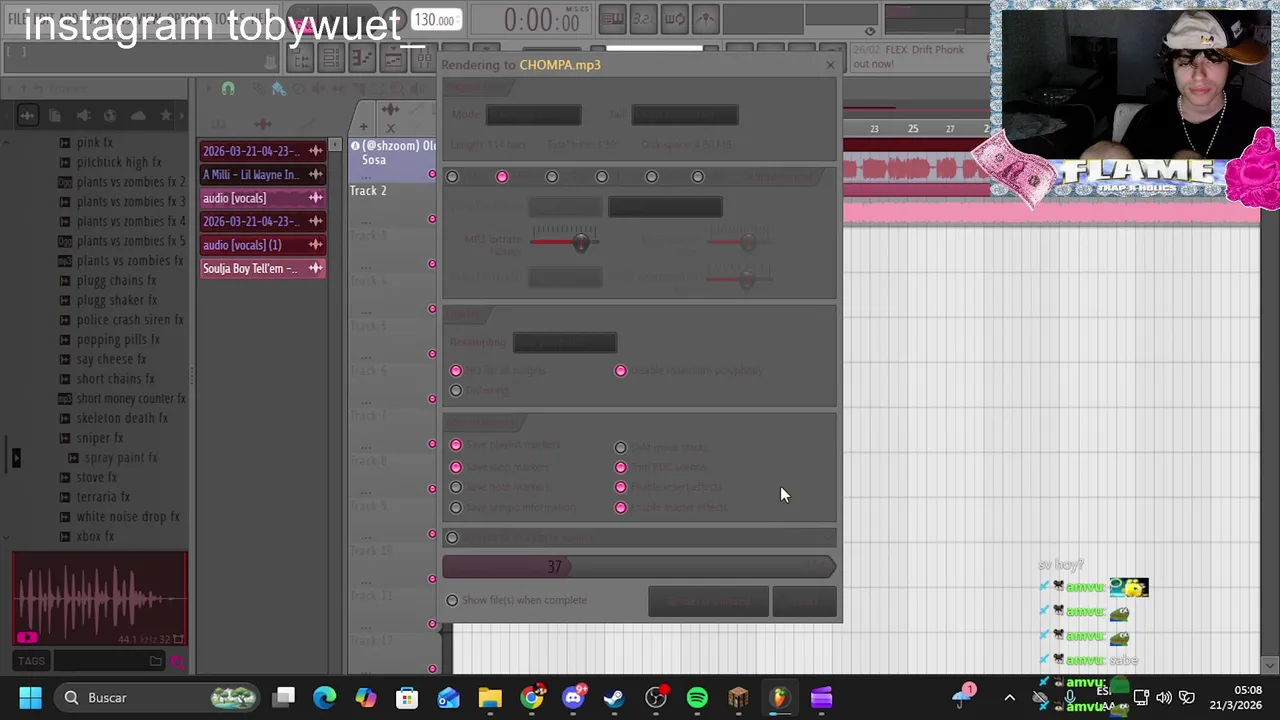
Task: Select 'short money counter fx' in browser
Action: pyautogui.click(x=131, y=399)
